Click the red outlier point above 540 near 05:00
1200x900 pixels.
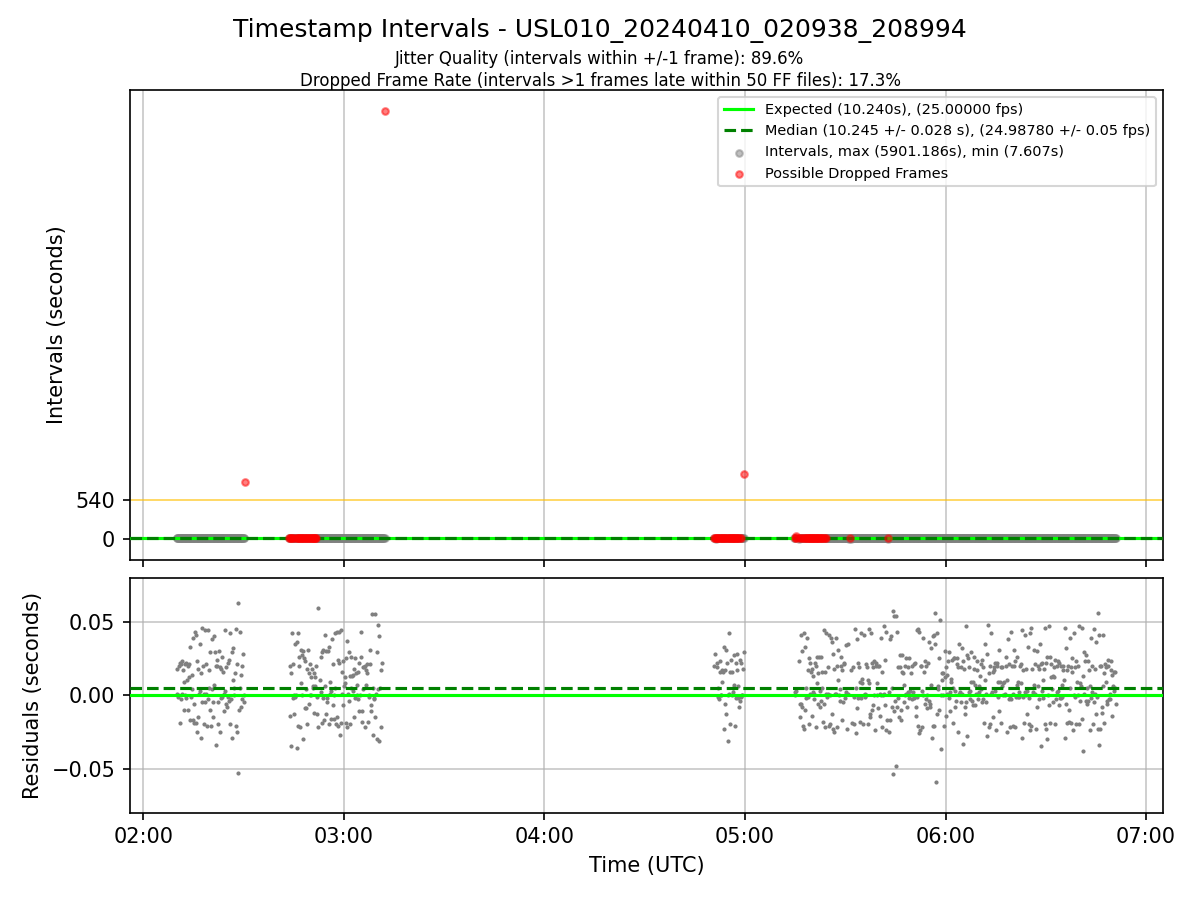744,474
